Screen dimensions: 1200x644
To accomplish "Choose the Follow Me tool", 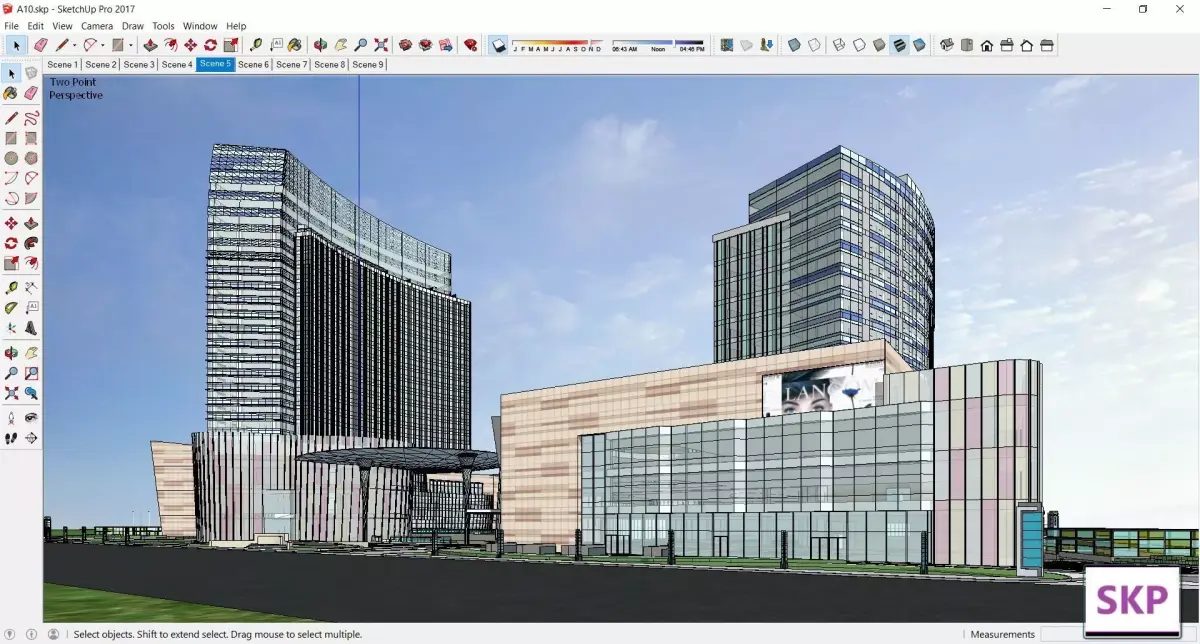I will click(x=31, y=243).
